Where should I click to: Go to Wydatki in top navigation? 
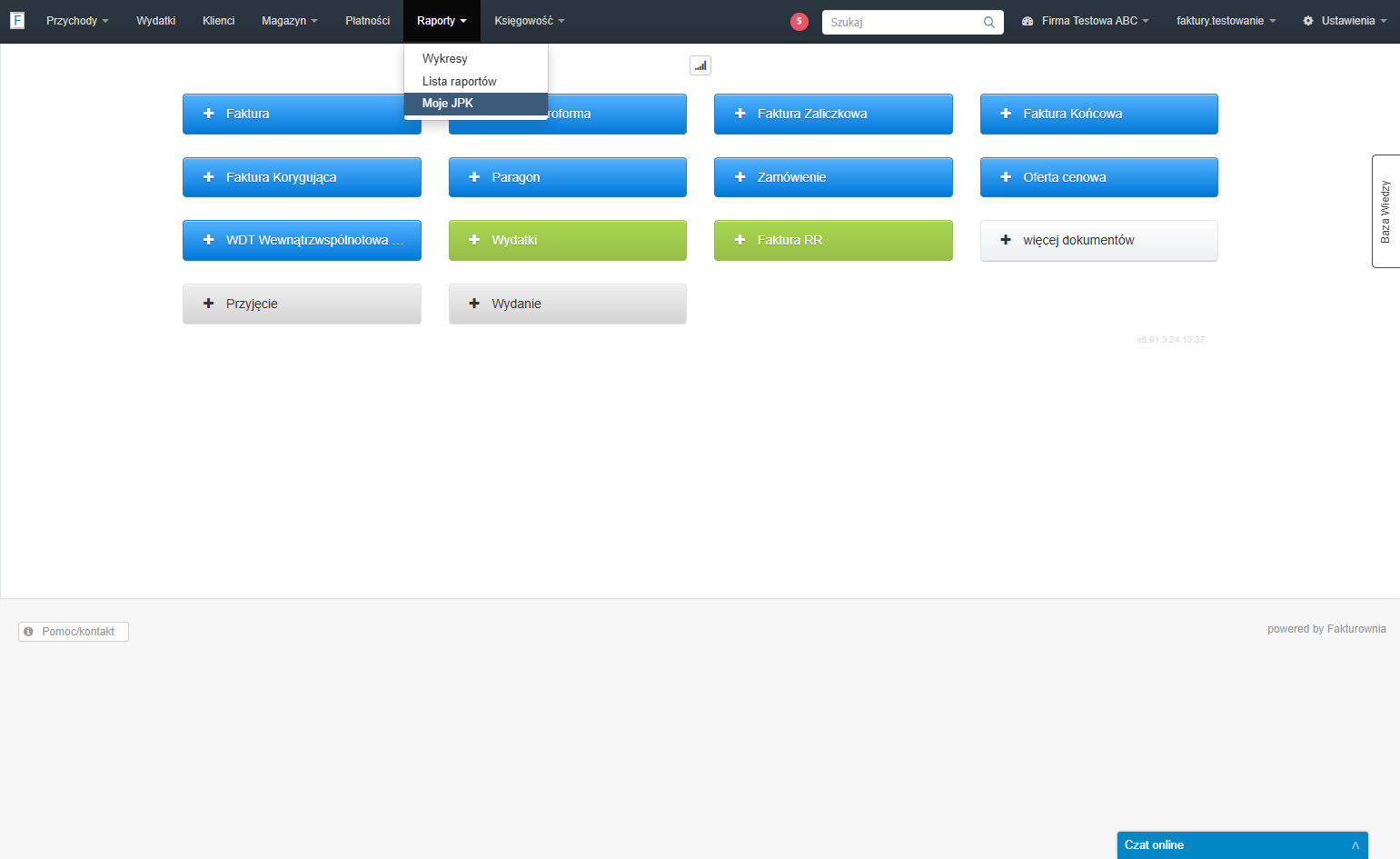click(156, 21)
